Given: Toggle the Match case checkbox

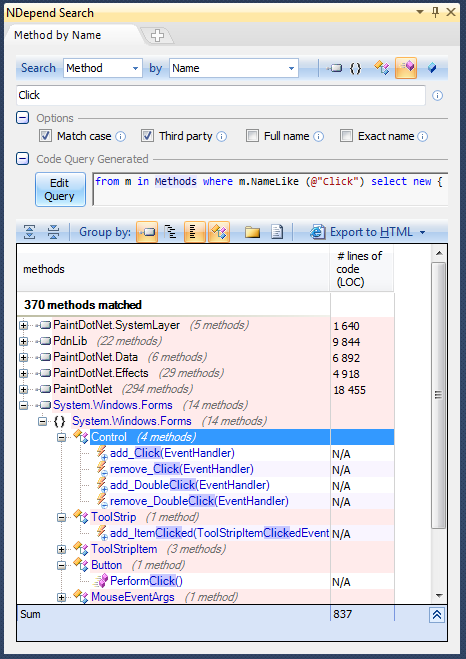Looking at the screenshot, I should [x=45, y=136].
